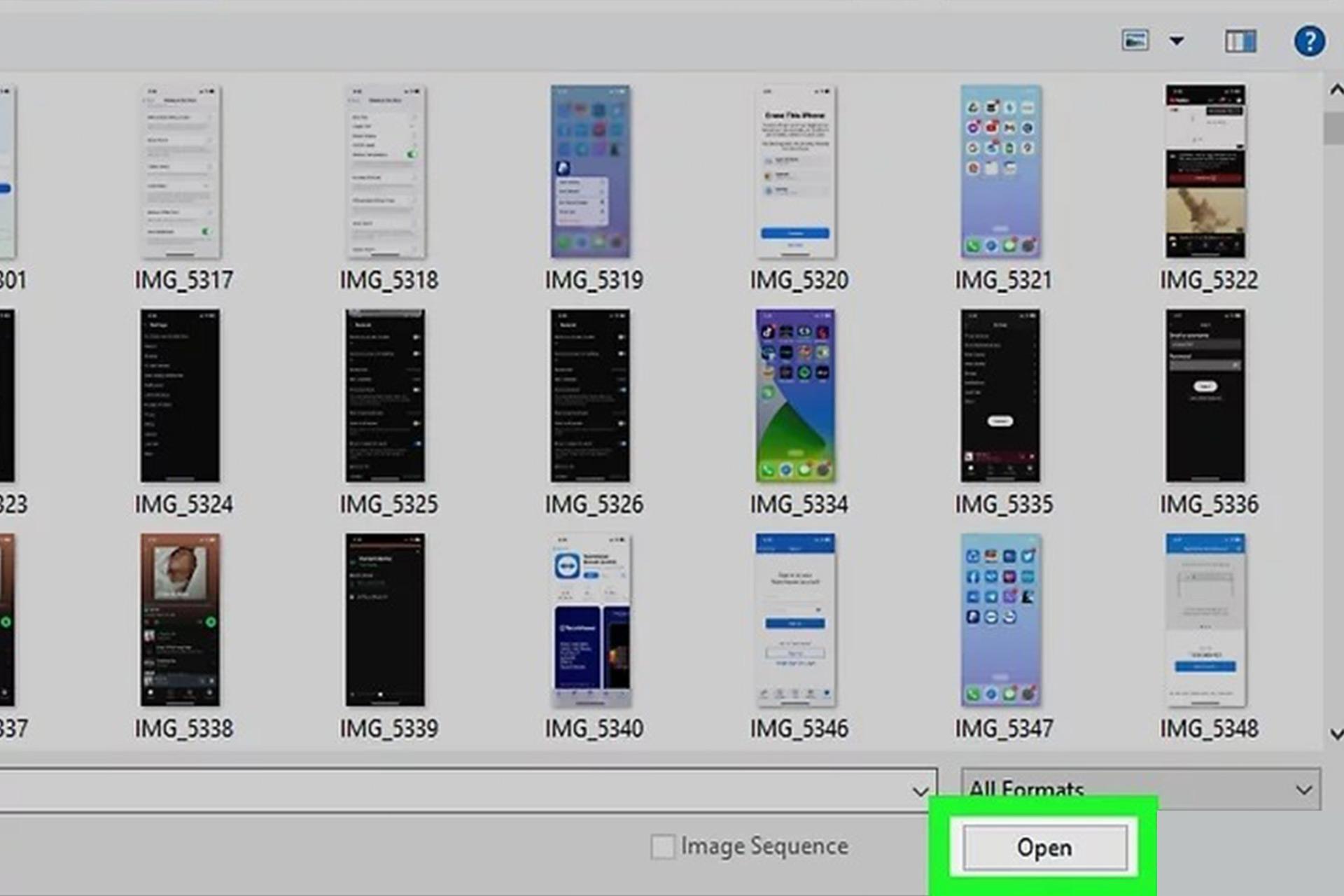1344x896 pixels.
Task: Click the scrollbar down arrow
Action: coord(1336,734)
